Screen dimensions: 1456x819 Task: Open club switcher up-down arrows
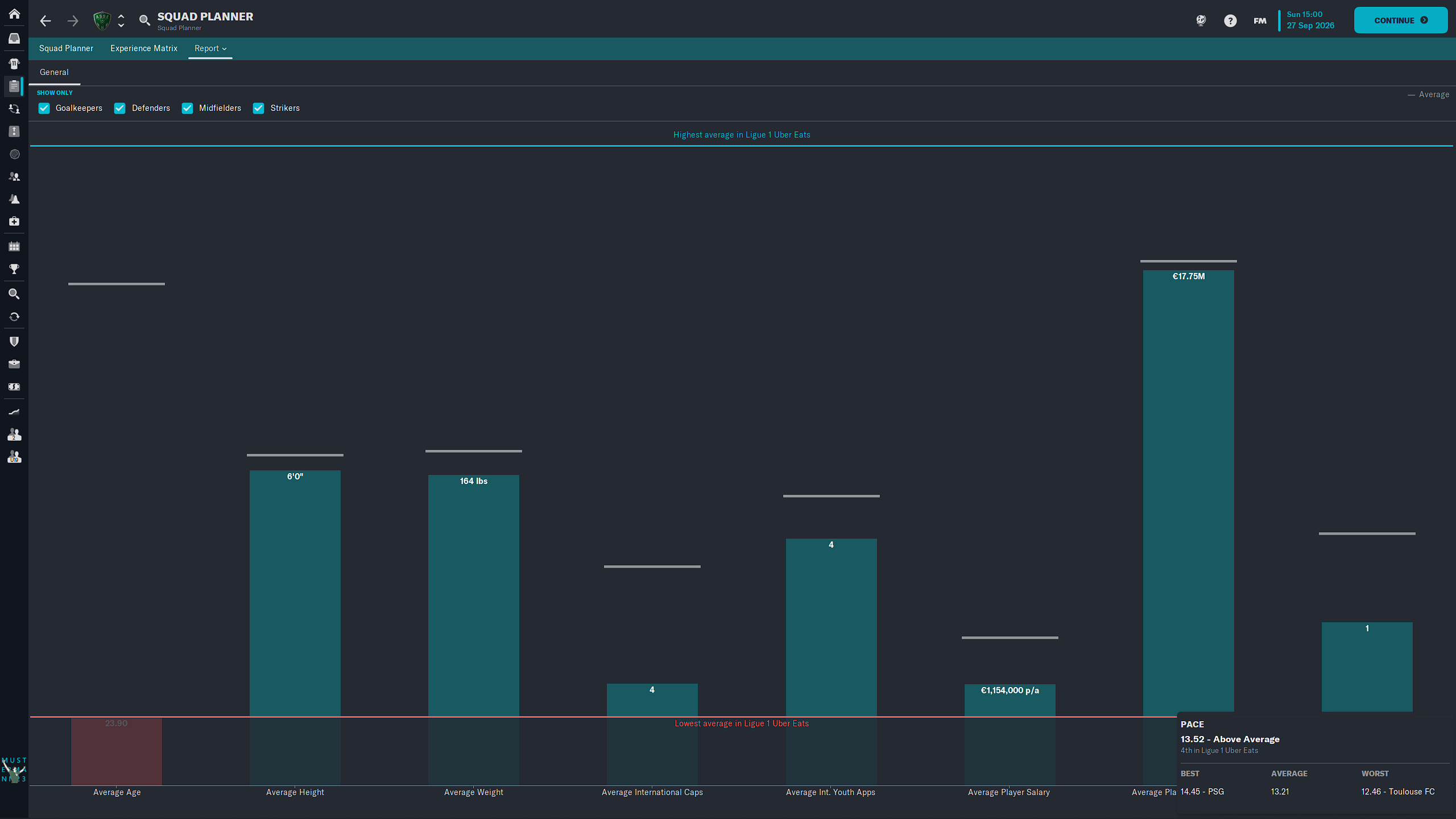pyautogui.click(x=121, y=21)
